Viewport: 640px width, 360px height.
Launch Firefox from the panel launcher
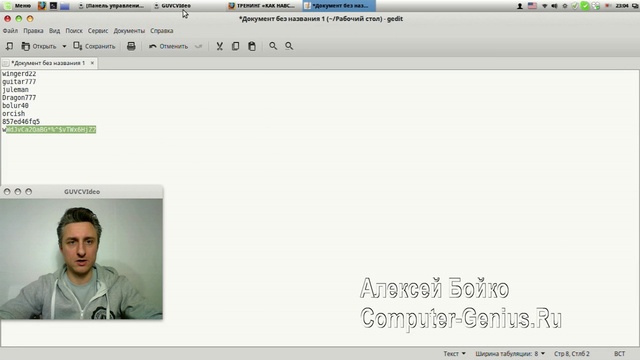click(42, 6)
